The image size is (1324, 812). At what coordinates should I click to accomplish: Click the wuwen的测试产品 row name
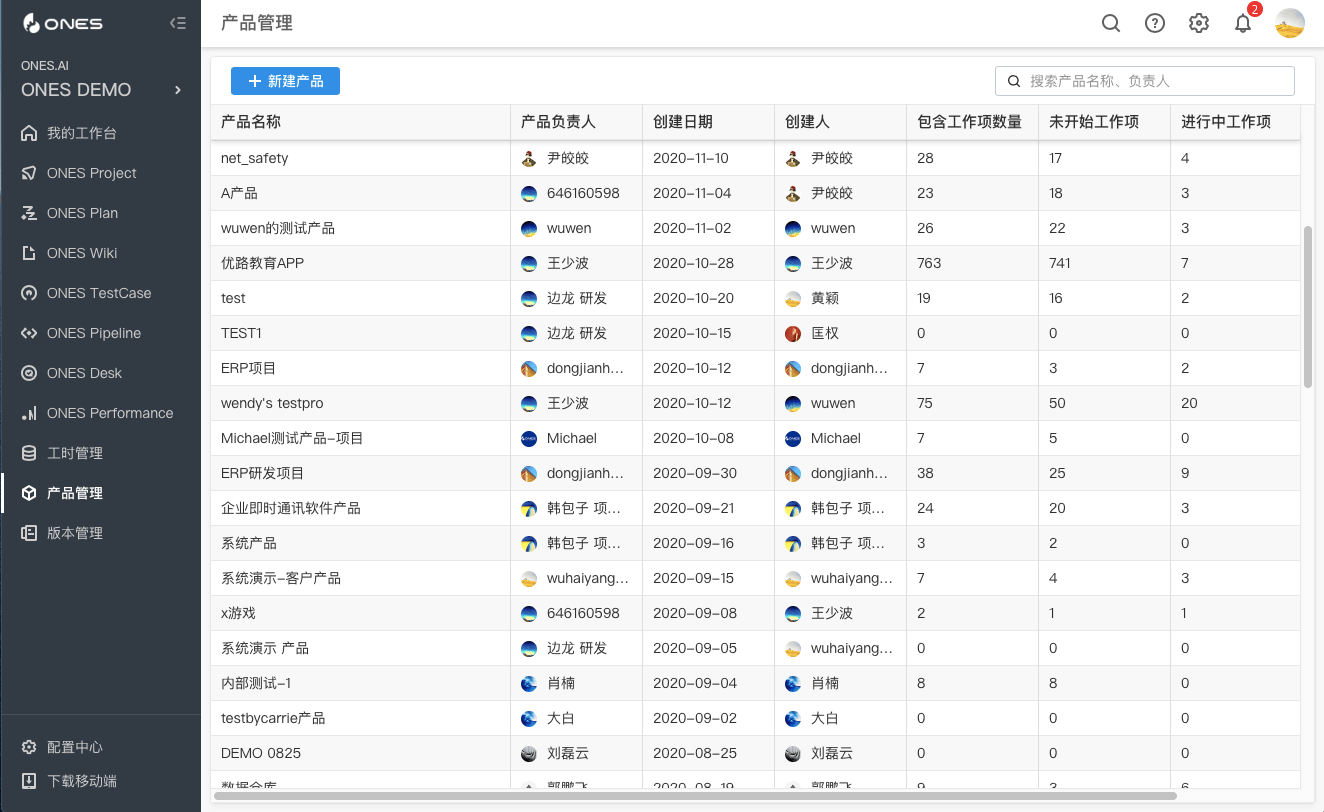pyautogui.click(x=278, y=228)
